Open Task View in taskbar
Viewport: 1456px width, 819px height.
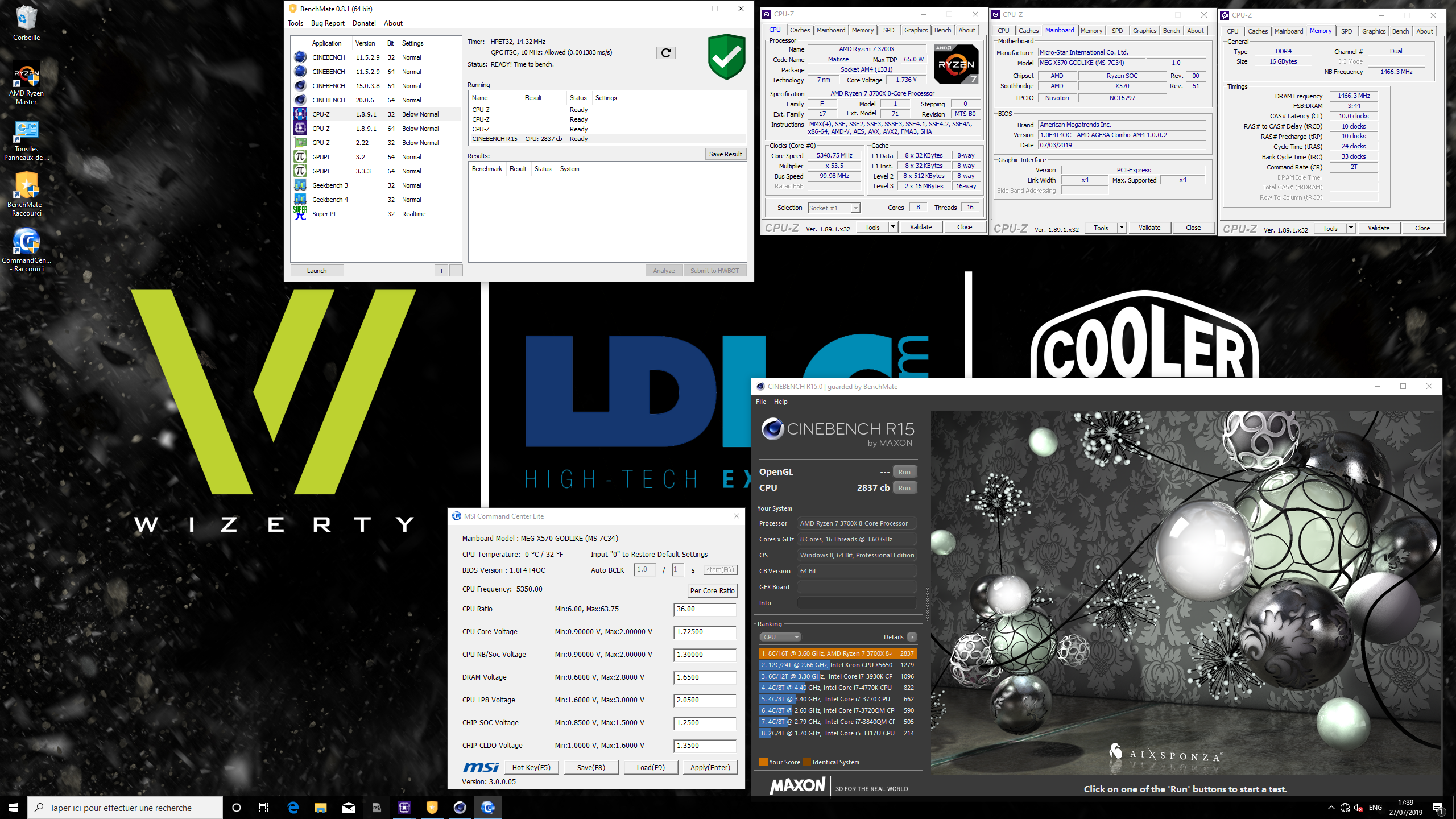click(x=264, y=808)
